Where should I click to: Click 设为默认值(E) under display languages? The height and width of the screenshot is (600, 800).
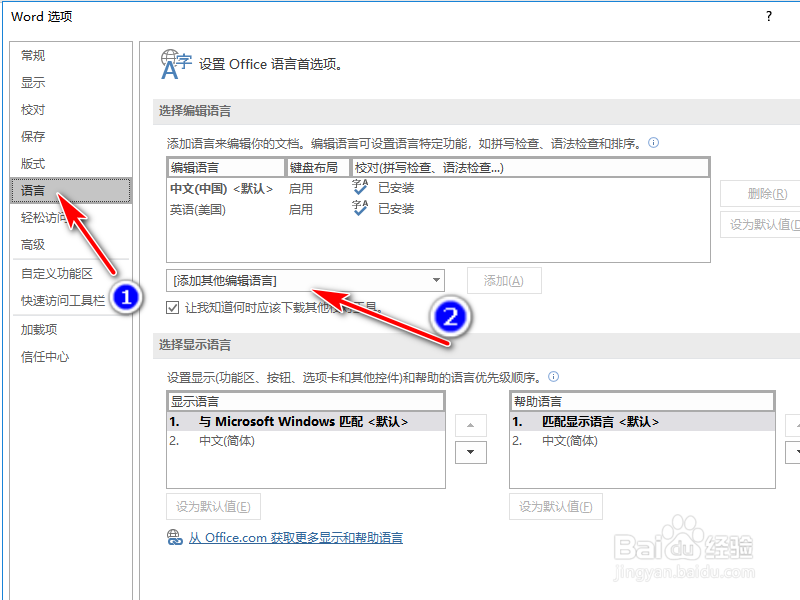point(213,506)
